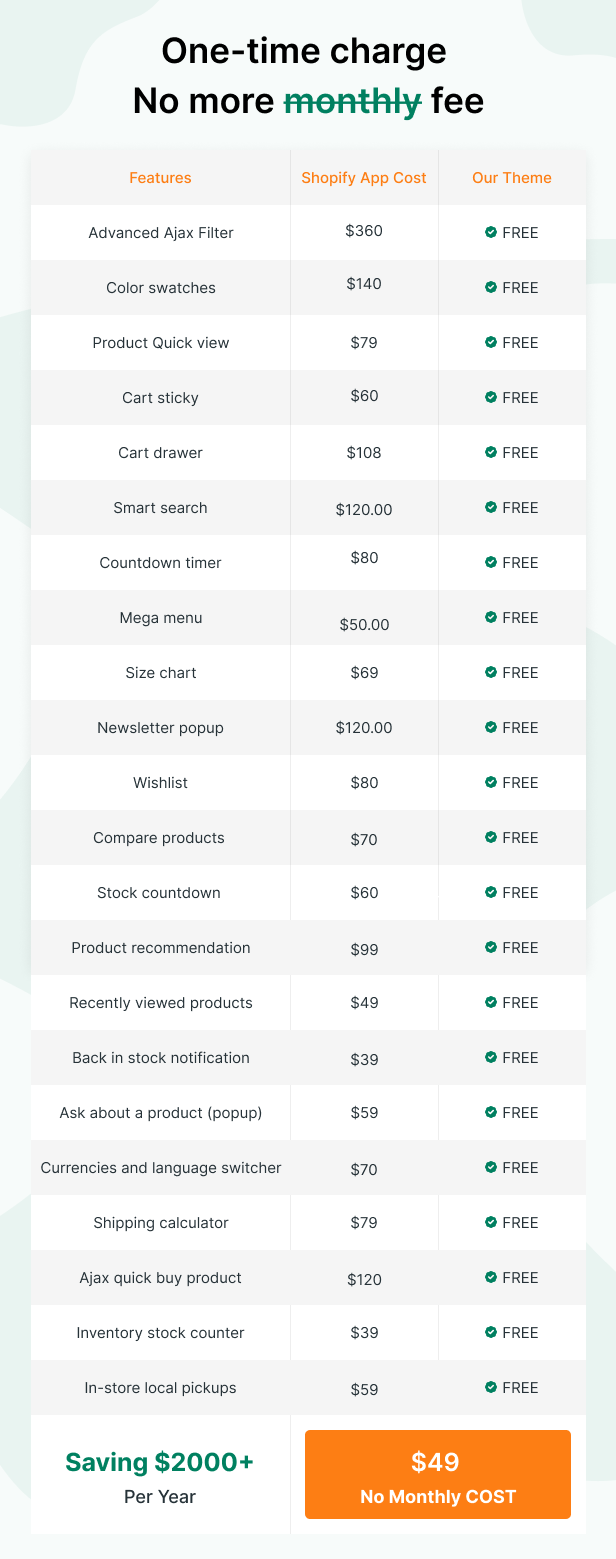Click the checkmark icon in the Cart drawer row

tap(491, 452)
